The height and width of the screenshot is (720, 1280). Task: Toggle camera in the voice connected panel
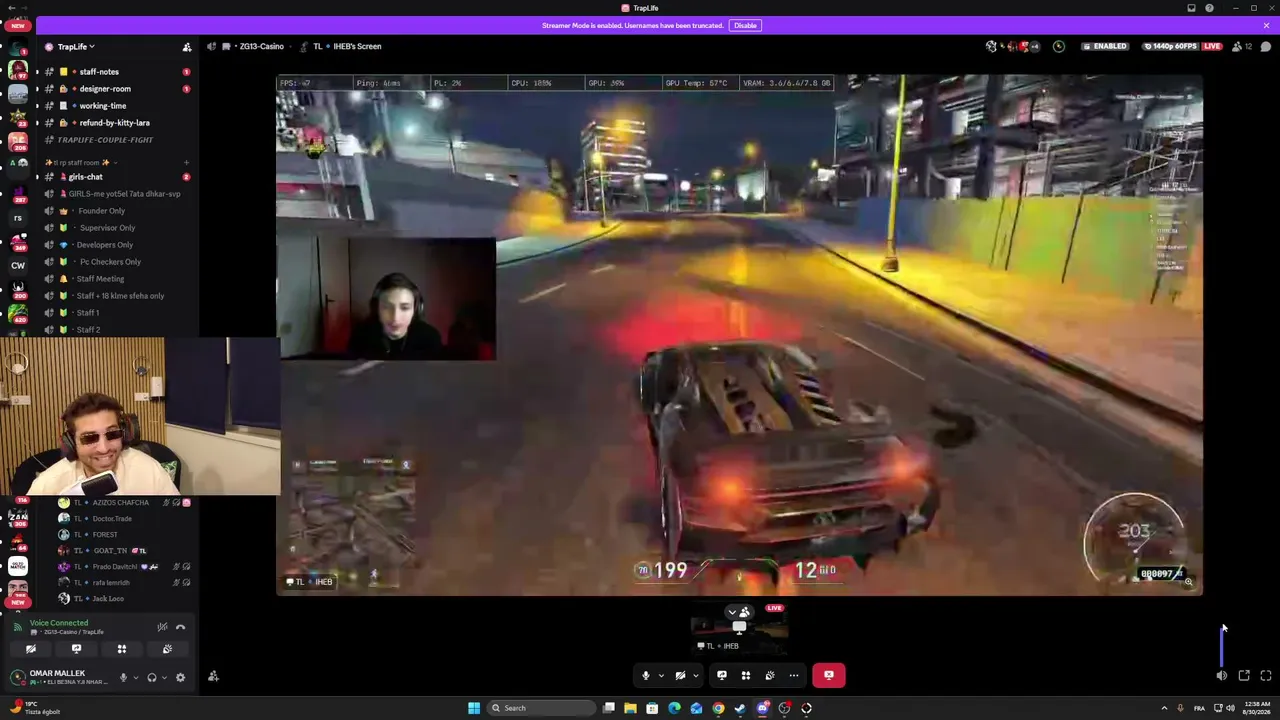[x=31, y=649]
